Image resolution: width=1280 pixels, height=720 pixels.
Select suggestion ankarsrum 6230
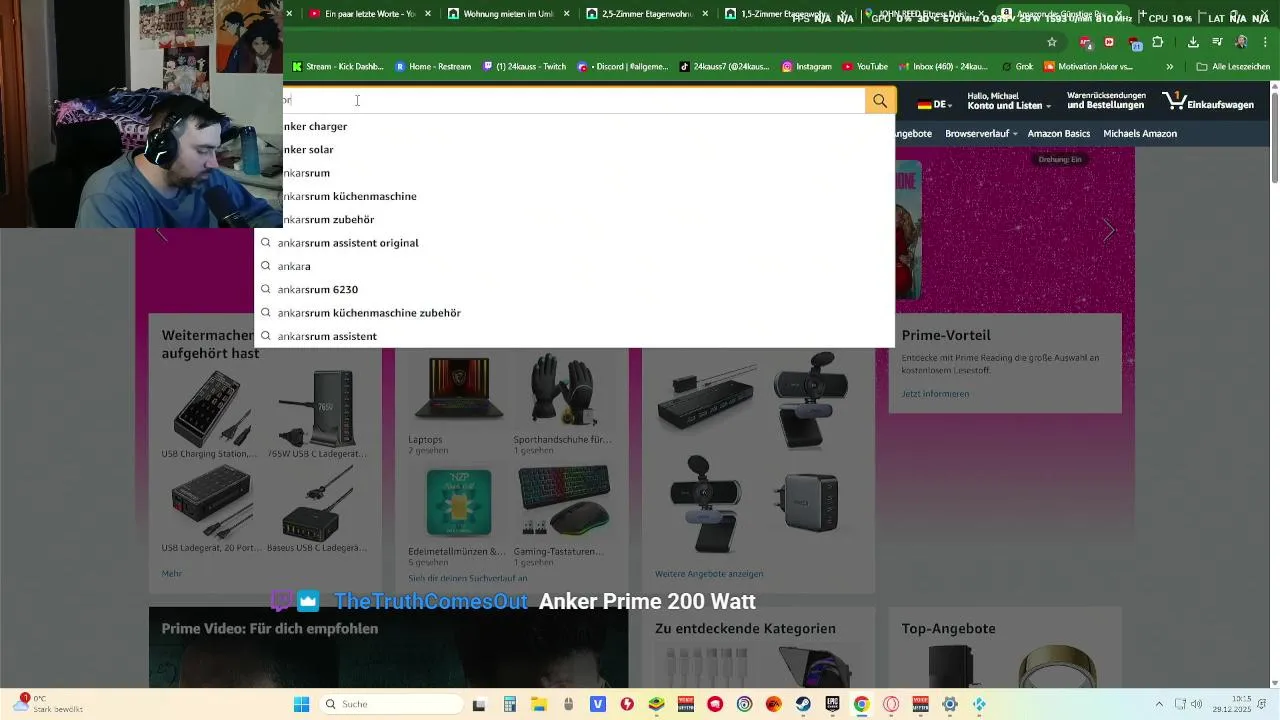tap(575, 289)
